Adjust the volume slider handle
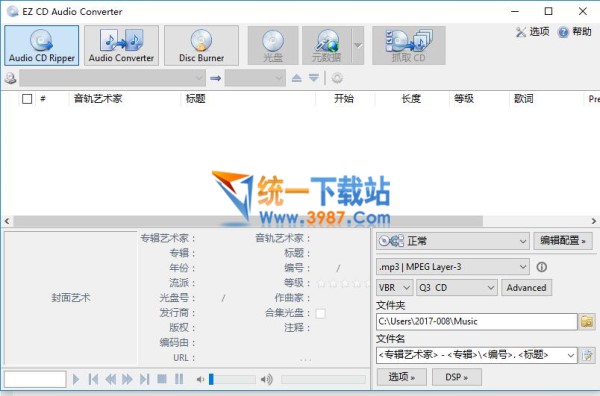The width and height of the screenshot is (600, 396). coord(211,379)
